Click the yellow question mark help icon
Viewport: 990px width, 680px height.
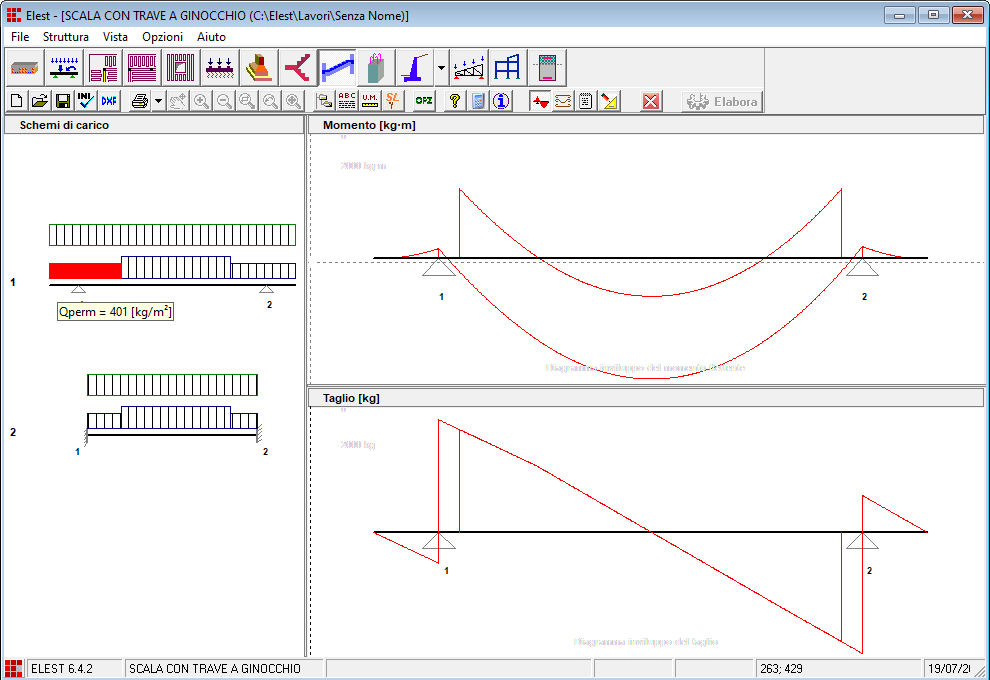pos(455,101)
